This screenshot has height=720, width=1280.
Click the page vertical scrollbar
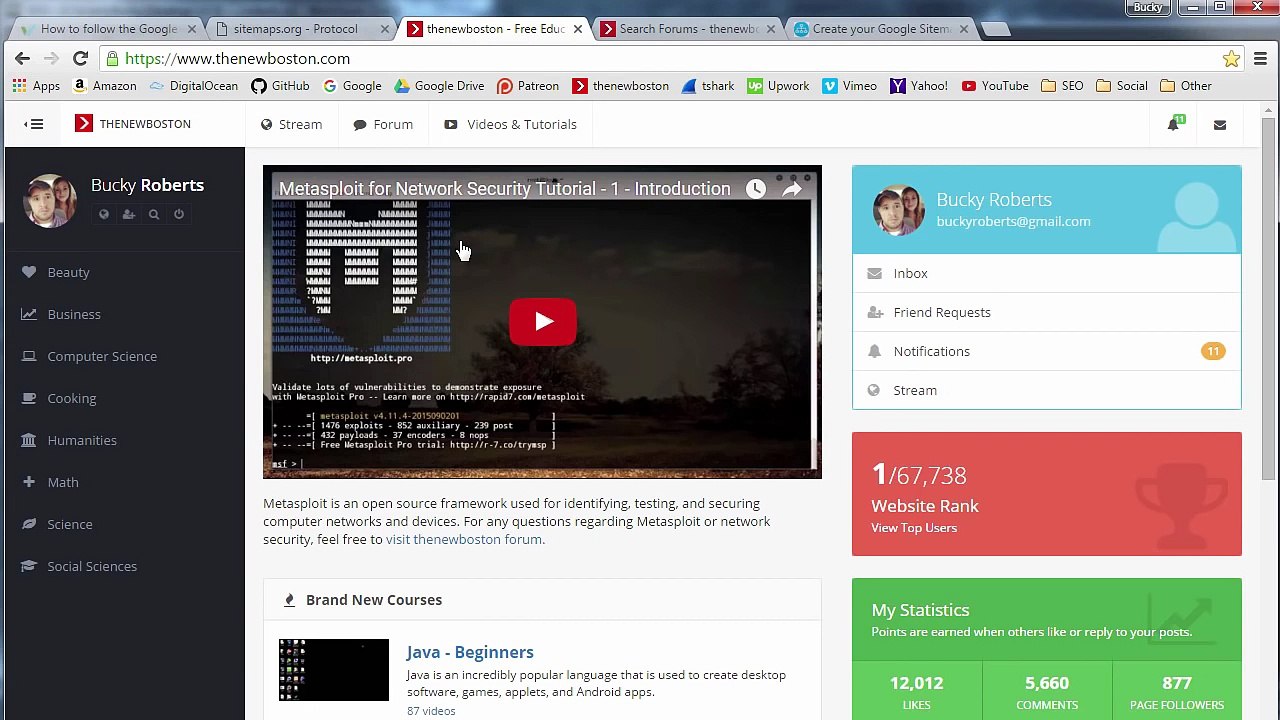point(1270,300)
